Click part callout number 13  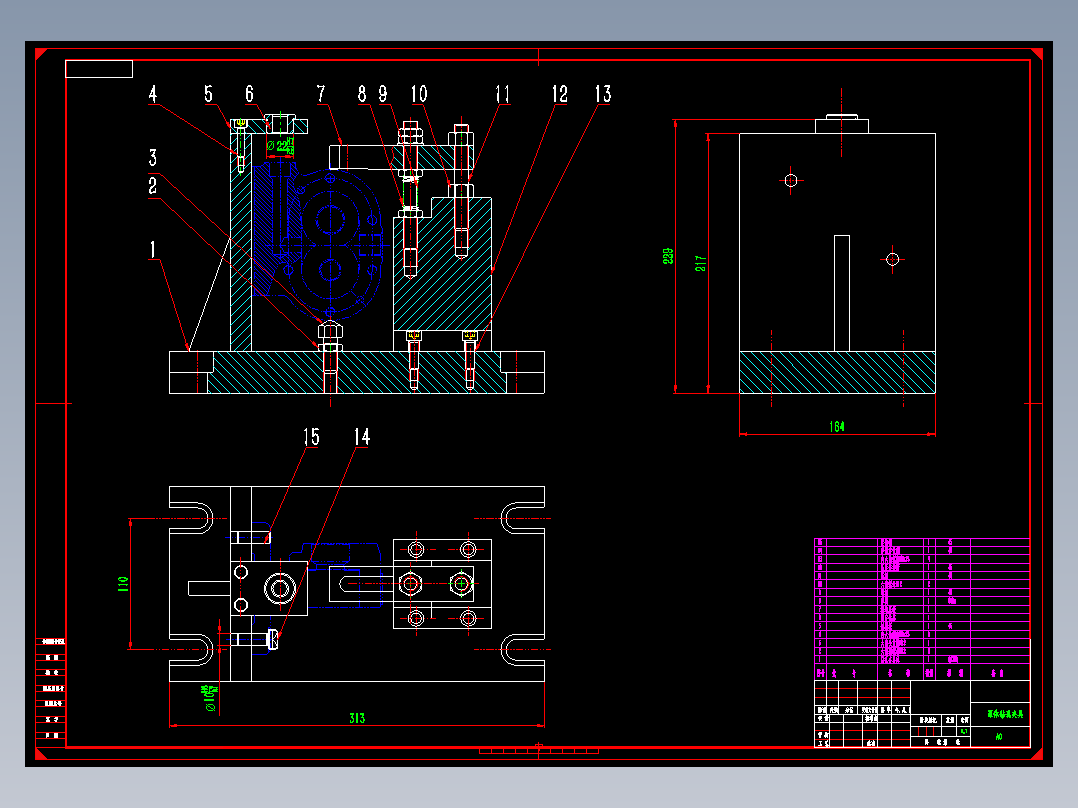pyautogui.click(x=603, y=94)
